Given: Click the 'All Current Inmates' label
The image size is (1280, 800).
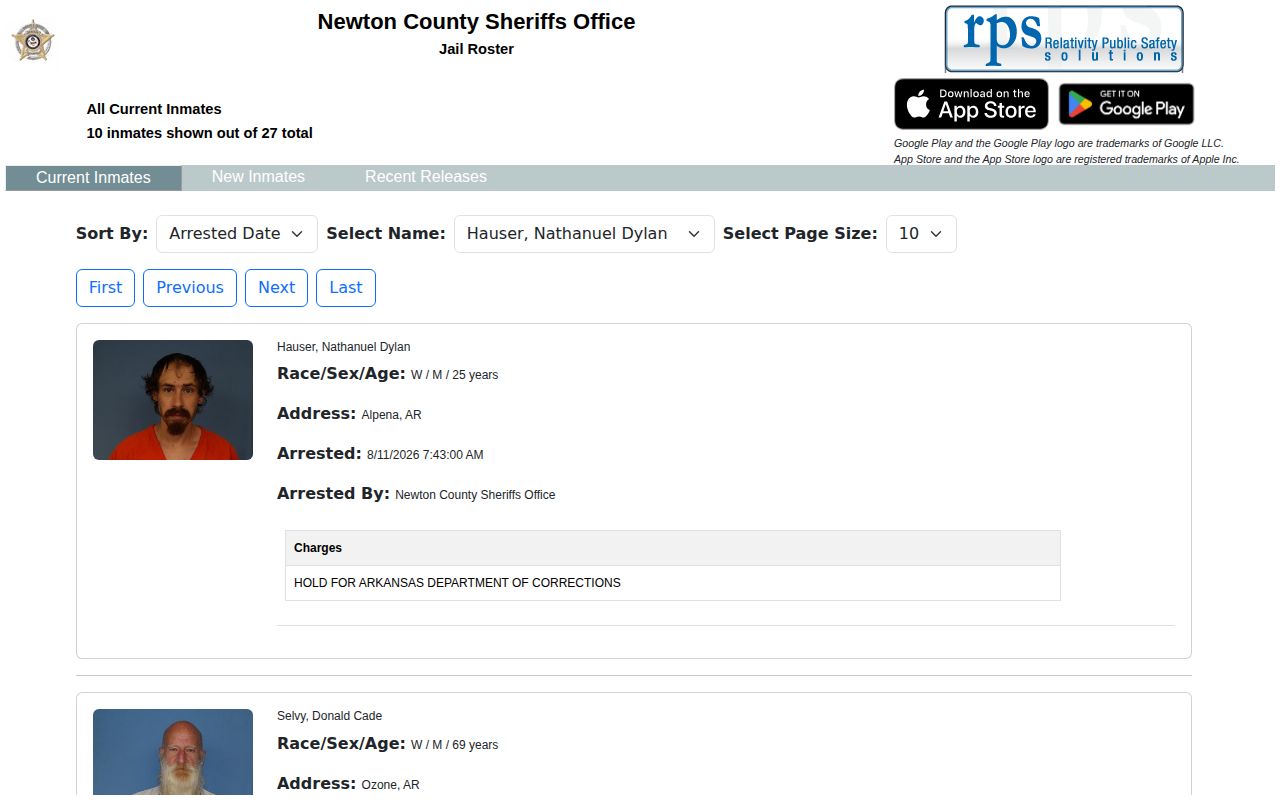Looking at the screenshot, I should point(154,109).
